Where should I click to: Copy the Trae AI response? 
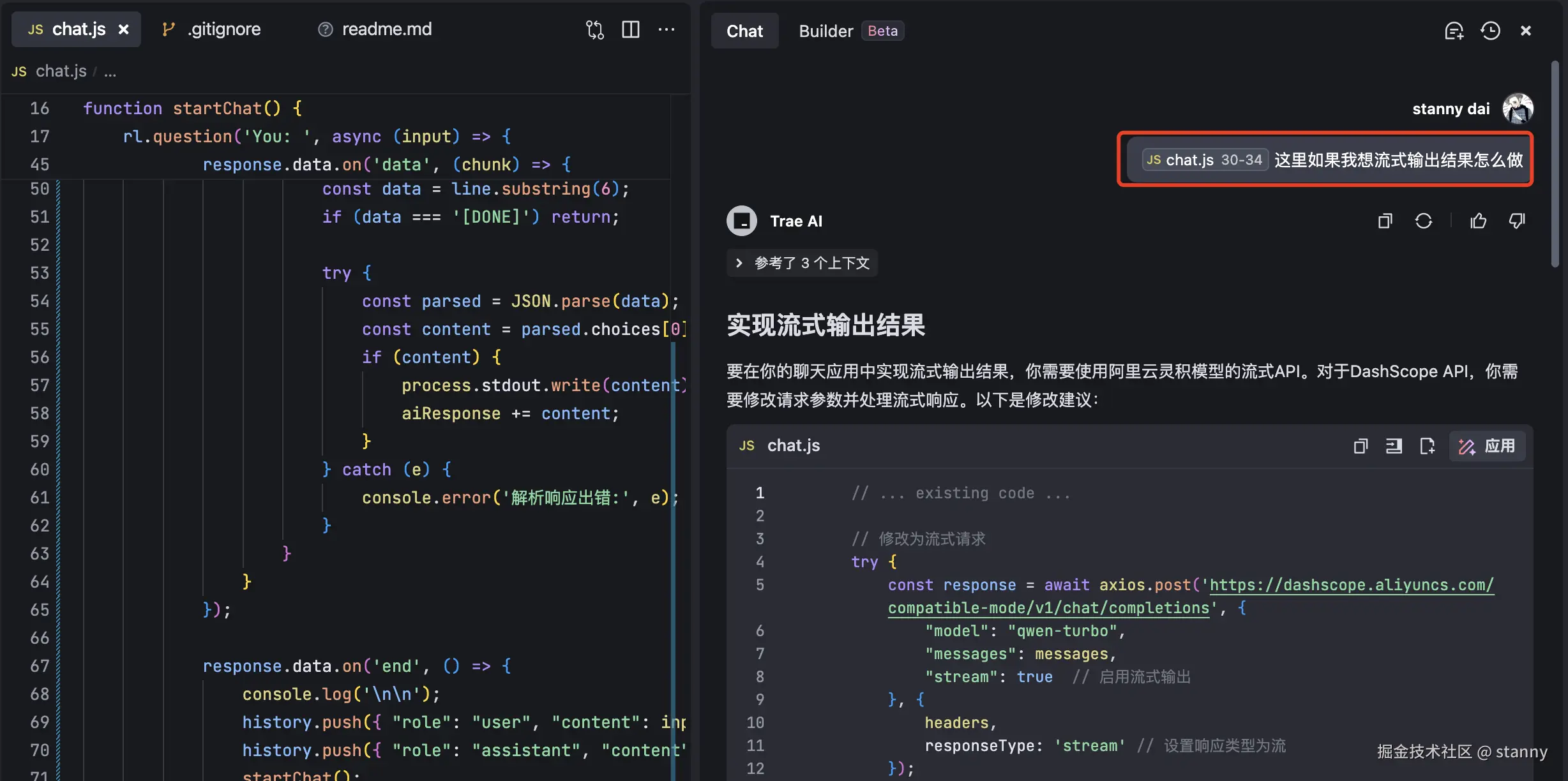pos(1385,221)
